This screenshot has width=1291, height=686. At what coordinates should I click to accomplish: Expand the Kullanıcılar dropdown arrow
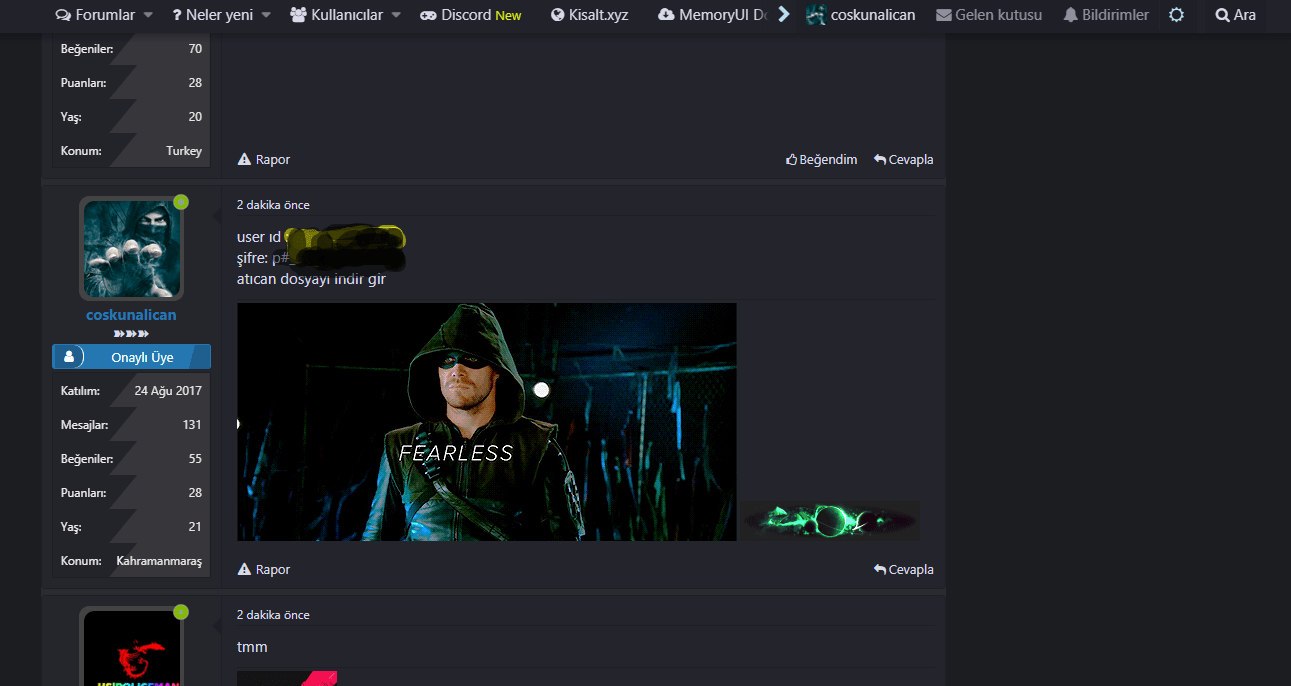pos(396,15)
